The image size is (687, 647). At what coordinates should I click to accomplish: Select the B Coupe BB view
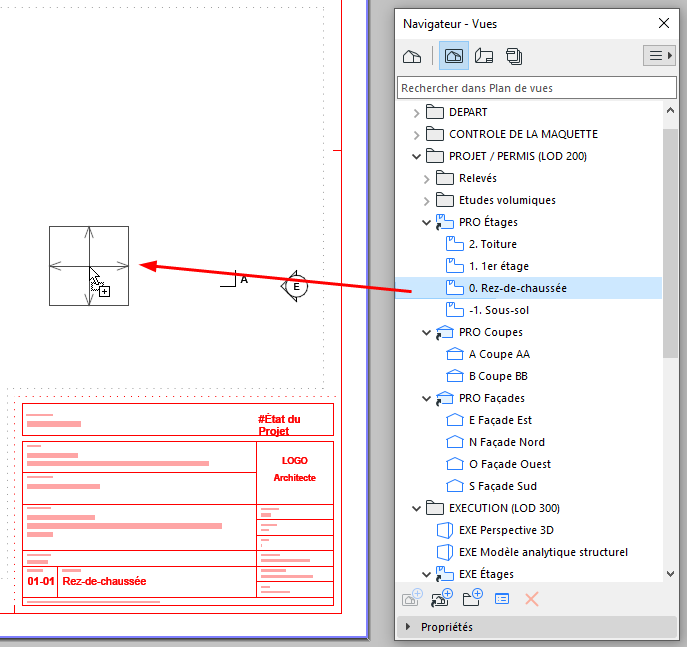pos(498,376)
